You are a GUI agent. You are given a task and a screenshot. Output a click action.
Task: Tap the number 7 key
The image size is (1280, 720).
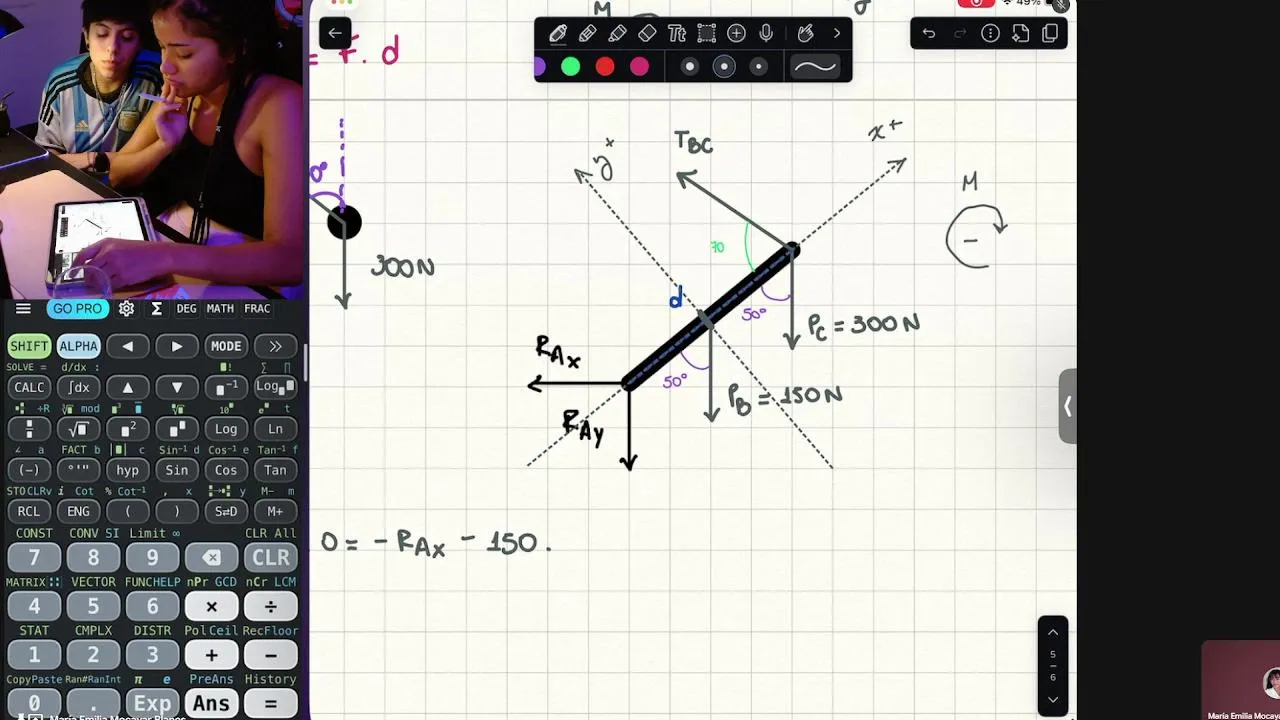coord(34,557)
